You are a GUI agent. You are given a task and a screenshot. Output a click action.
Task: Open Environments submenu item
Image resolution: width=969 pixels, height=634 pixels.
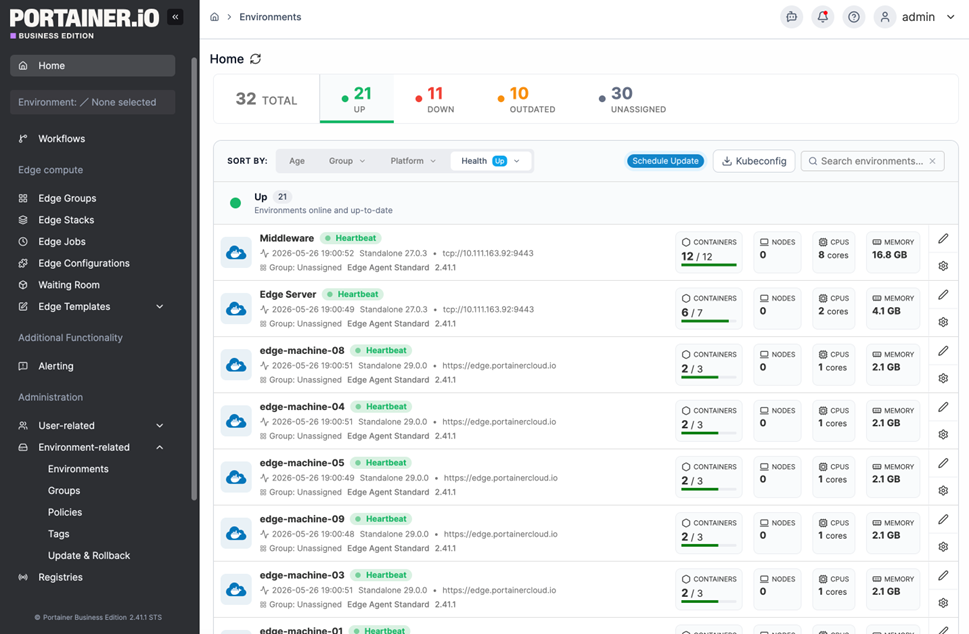pos(78,470)
